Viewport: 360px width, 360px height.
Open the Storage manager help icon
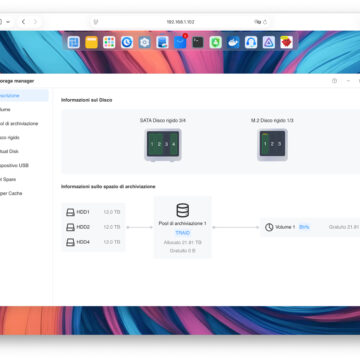coord(334,81)
